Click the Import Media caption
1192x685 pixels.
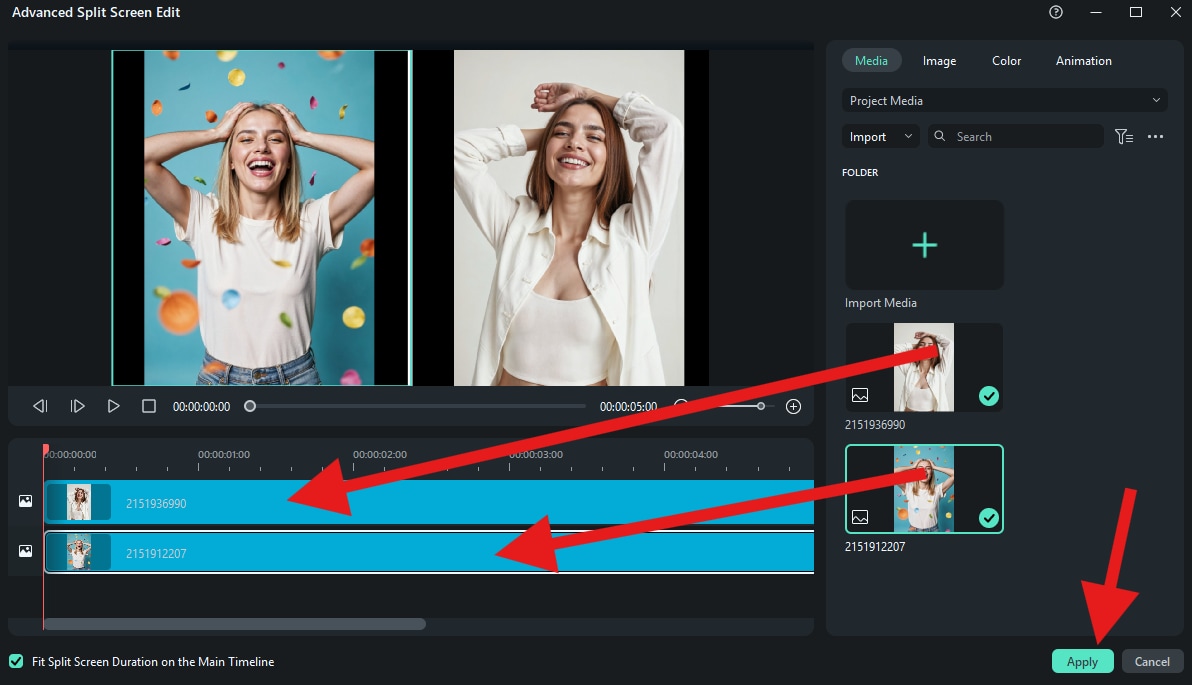[x=880, y=303]
